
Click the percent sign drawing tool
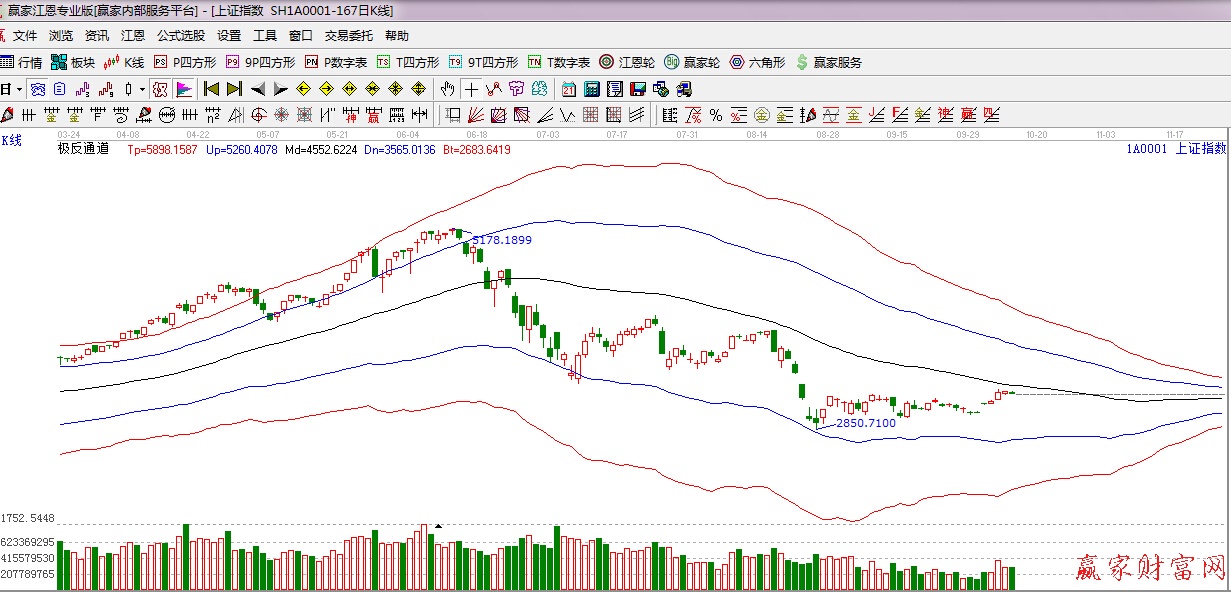[x=716, y=115]
